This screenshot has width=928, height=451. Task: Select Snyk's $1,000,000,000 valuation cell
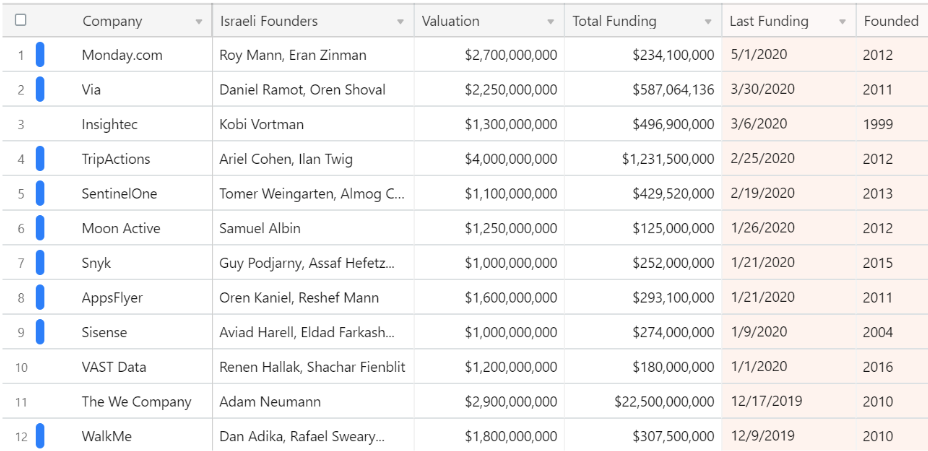coord(489,263)
